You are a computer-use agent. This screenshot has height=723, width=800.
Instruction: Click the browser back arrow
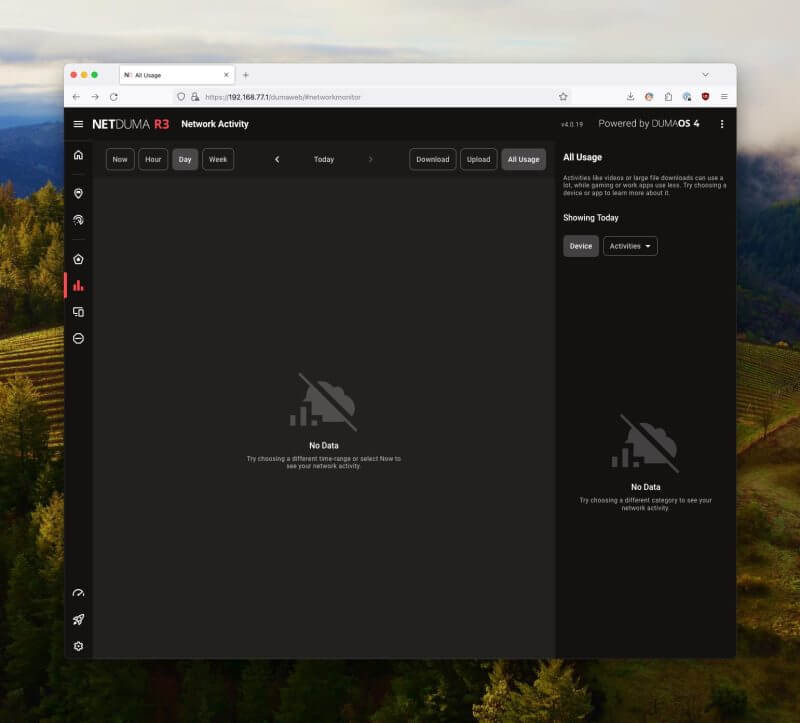tap(76, 97)
